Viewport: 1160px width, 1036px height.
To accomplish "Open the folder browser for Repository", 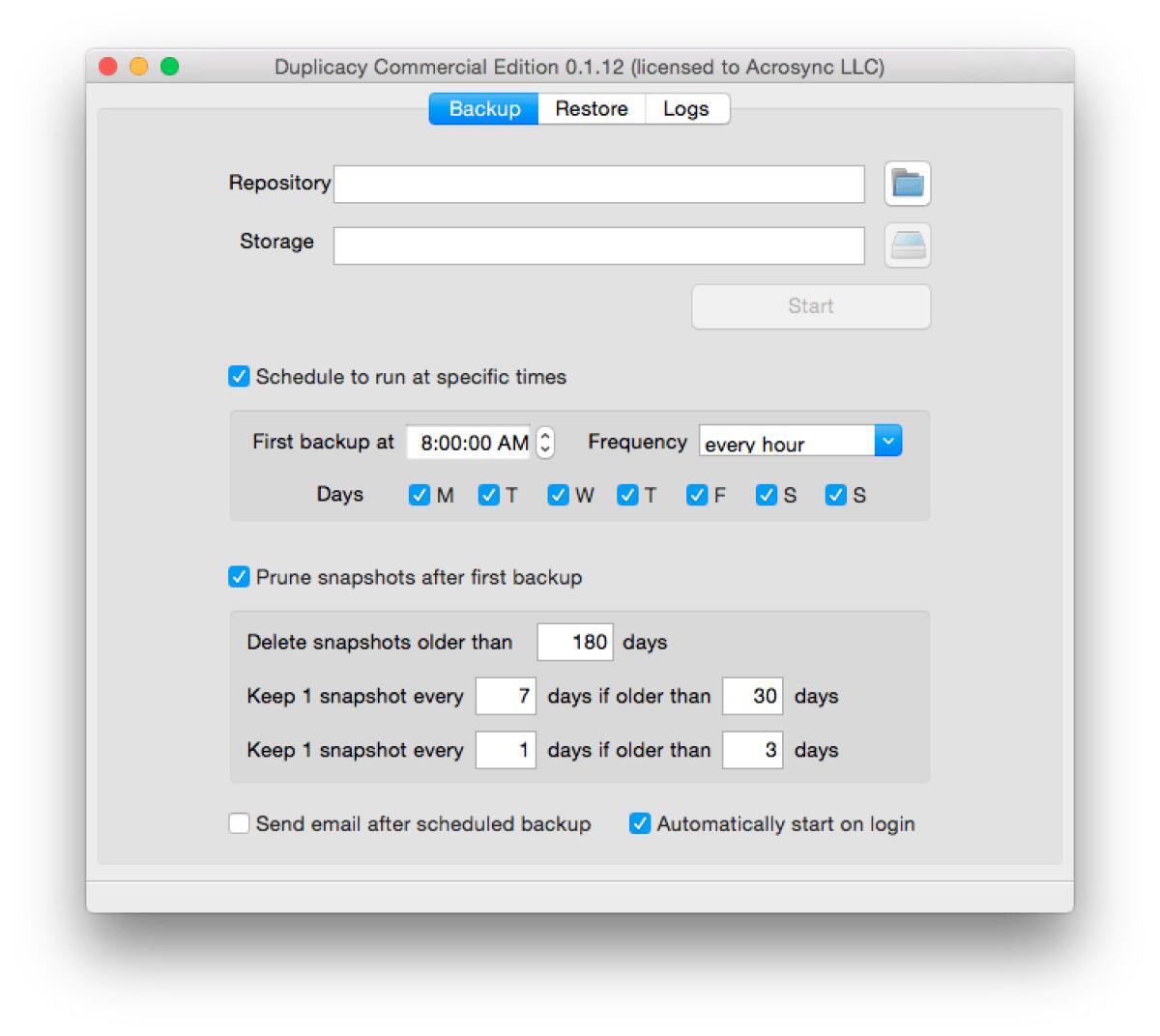I will (907, 184).
